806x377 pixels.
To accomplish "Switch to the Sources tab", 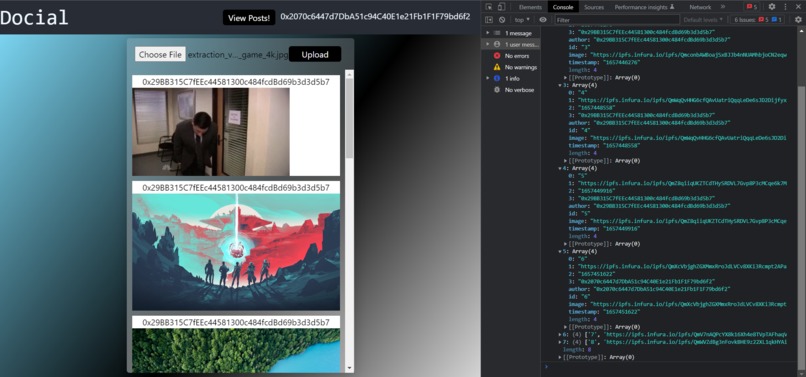I will pos(594,7).
